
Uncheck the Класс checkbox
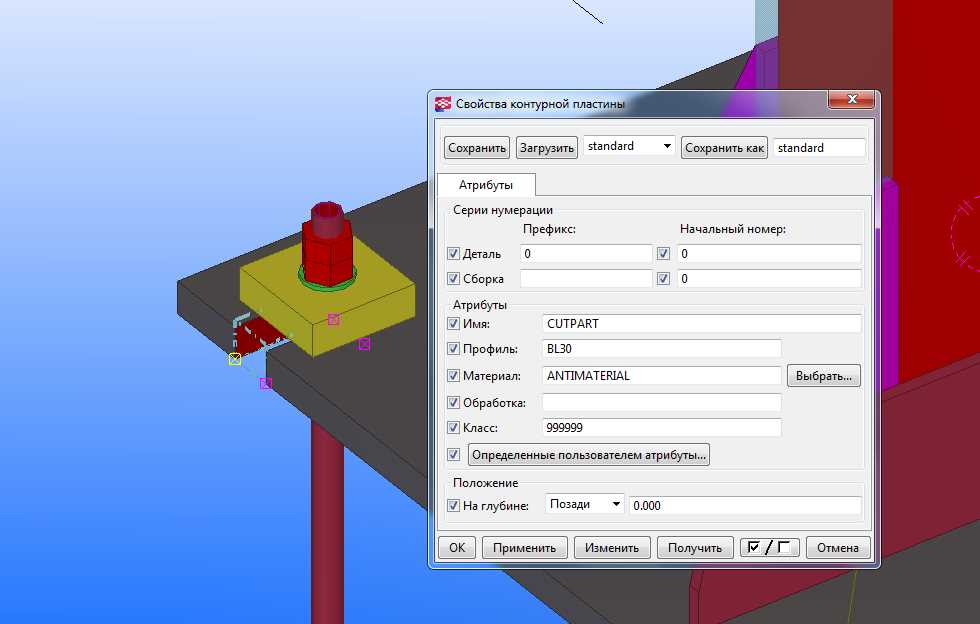[454, 428]
